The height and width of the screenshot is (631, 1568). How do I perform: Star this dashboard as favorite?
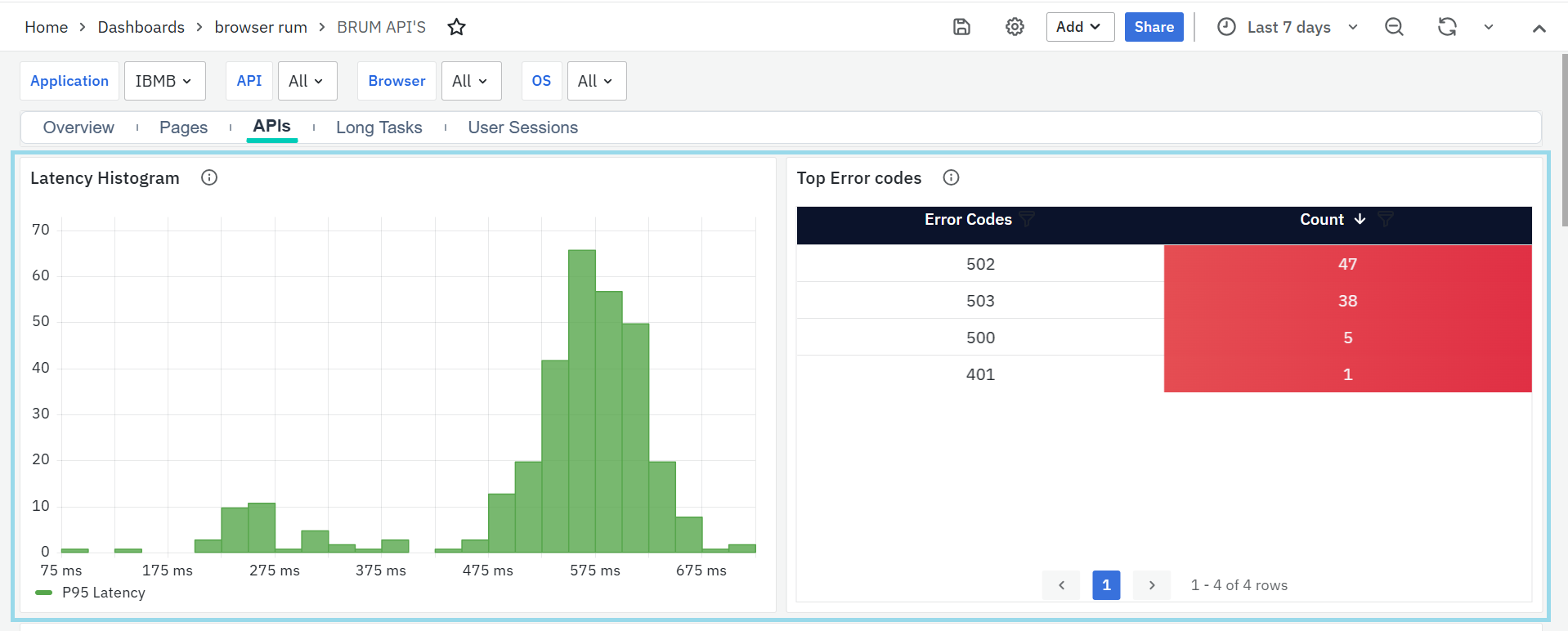coord(456,27)
